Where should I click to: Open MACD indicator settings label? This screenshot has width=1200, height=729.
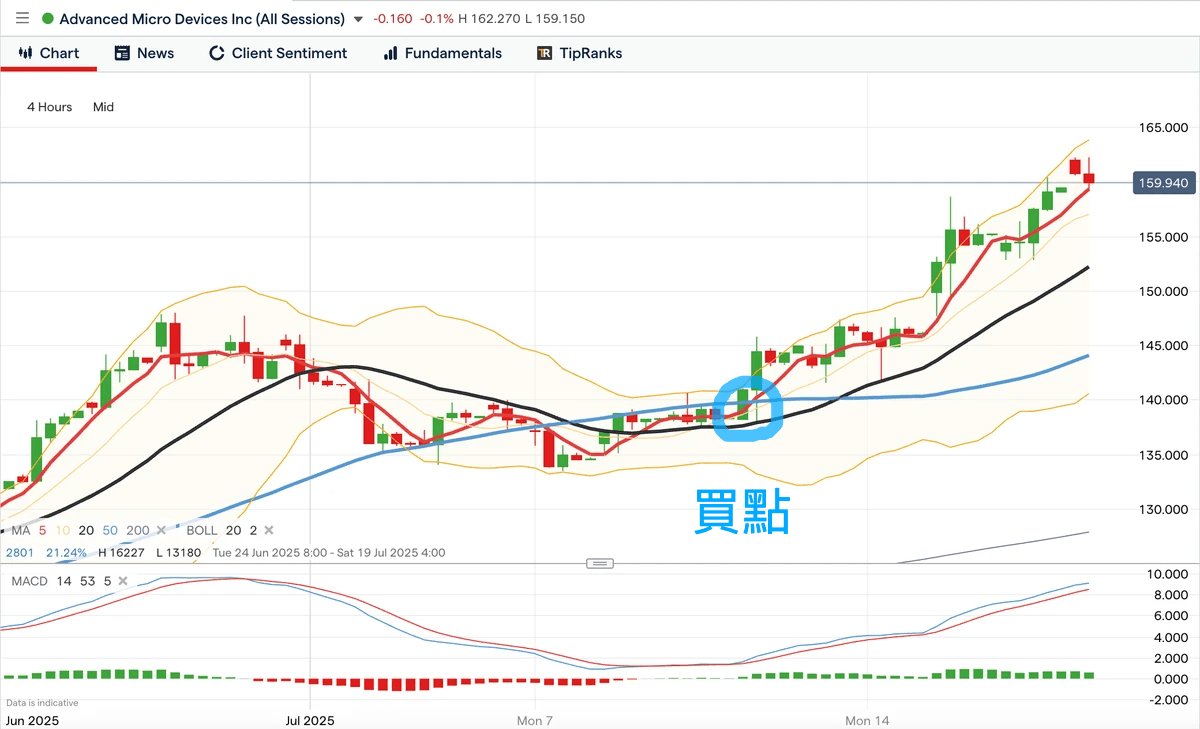29,581
